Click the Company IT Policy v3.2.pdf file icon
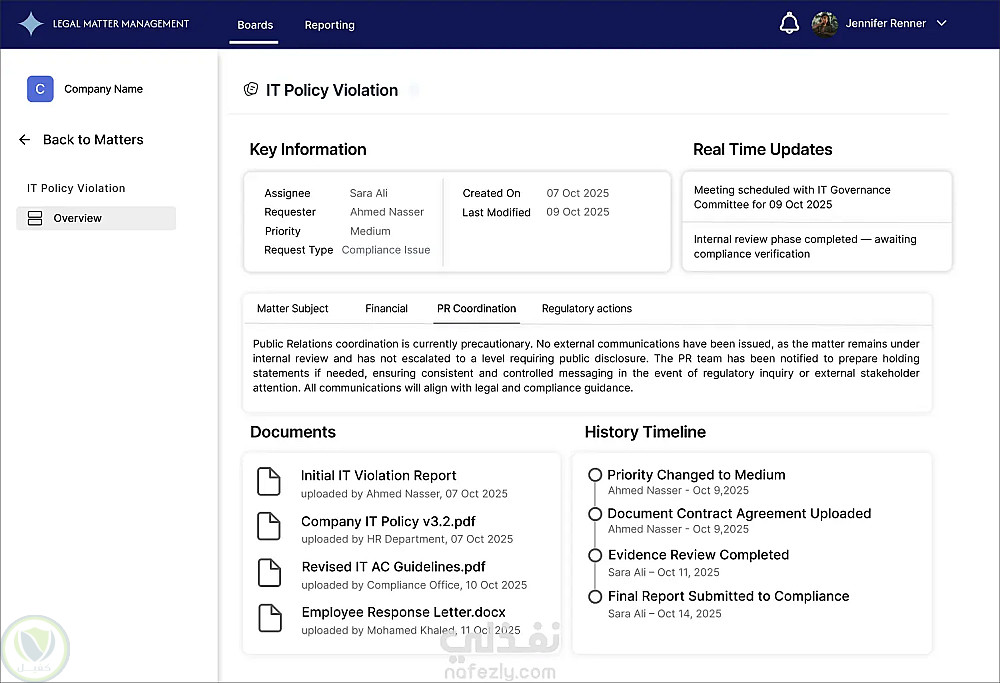The width and height of the screenshot is (1000, 683). [x=269, y=527]
